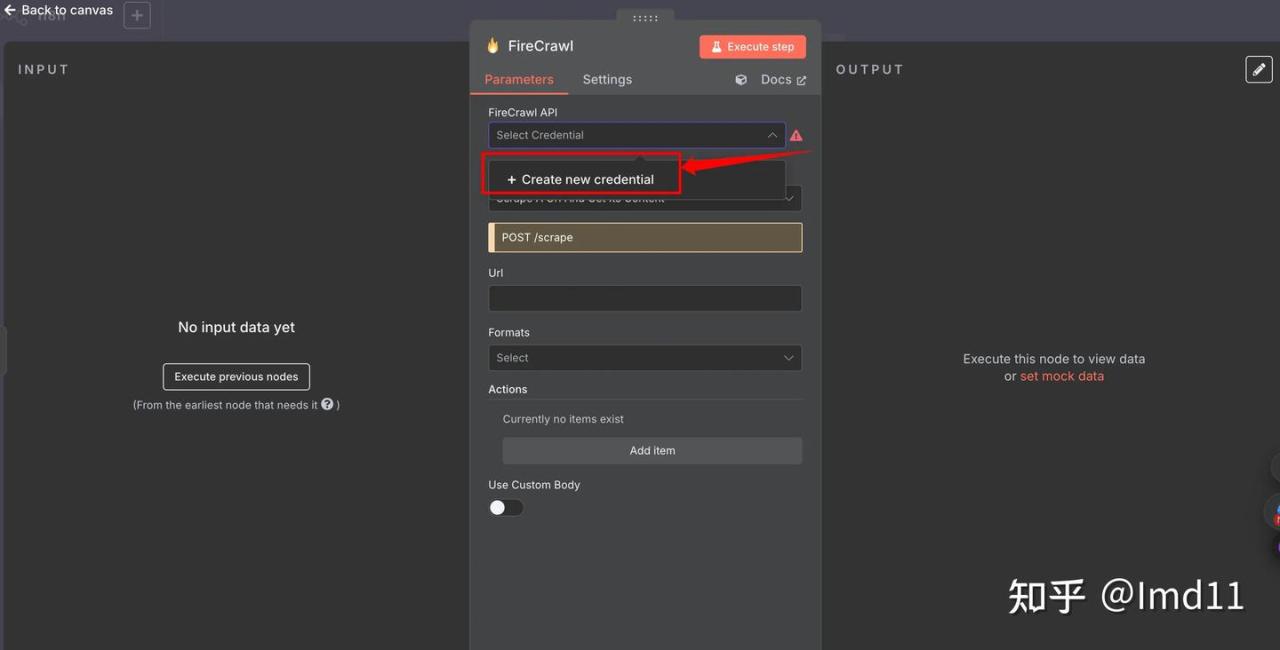Image resolution: width=1280 pixels, height=650 pixels.
Task: Open the Formats Select dropdown
Action: 645,358
